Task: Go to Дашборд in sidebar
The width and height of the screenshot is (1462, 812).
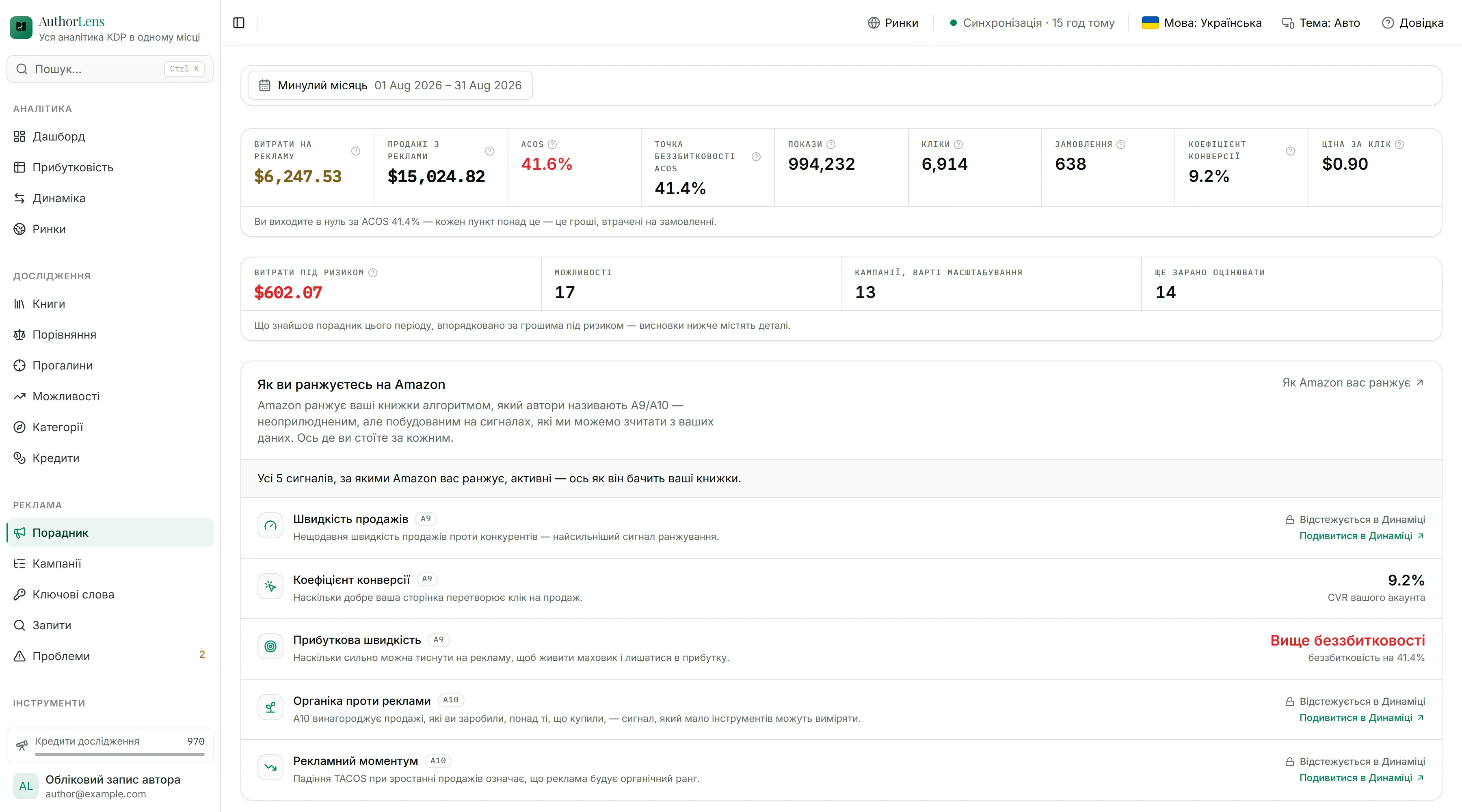Action: pos(110,136)
